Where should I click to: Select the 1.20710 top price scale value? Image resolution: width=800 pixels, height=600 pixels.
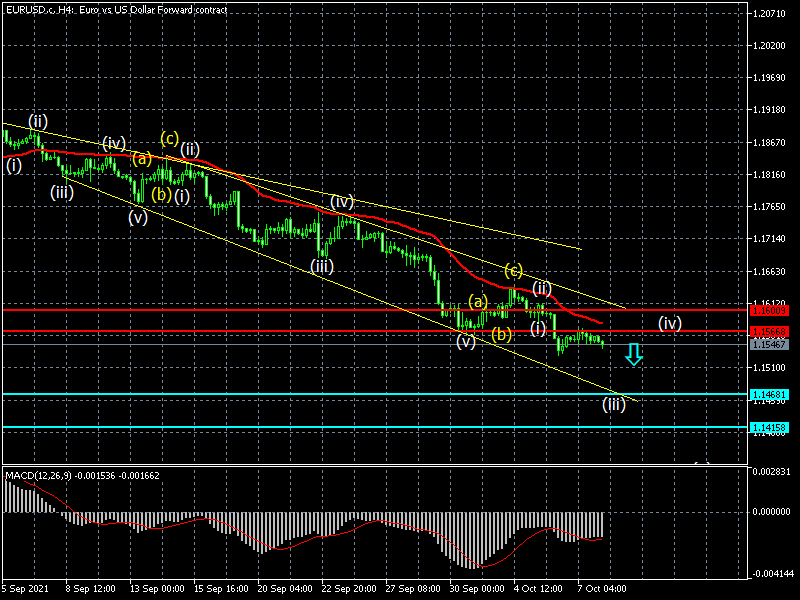tap(768, 13)
